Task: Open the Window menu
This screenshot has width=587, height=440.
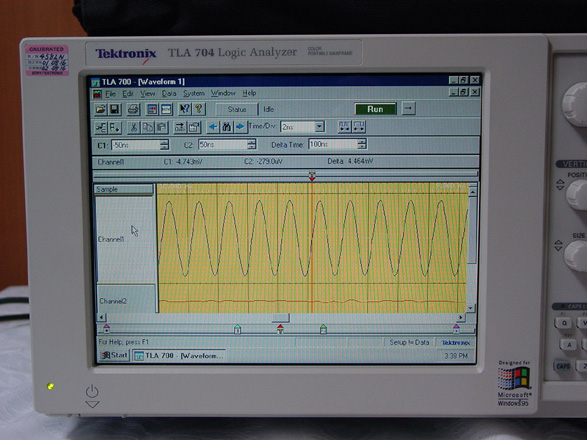Action: (x=223, y=93)
